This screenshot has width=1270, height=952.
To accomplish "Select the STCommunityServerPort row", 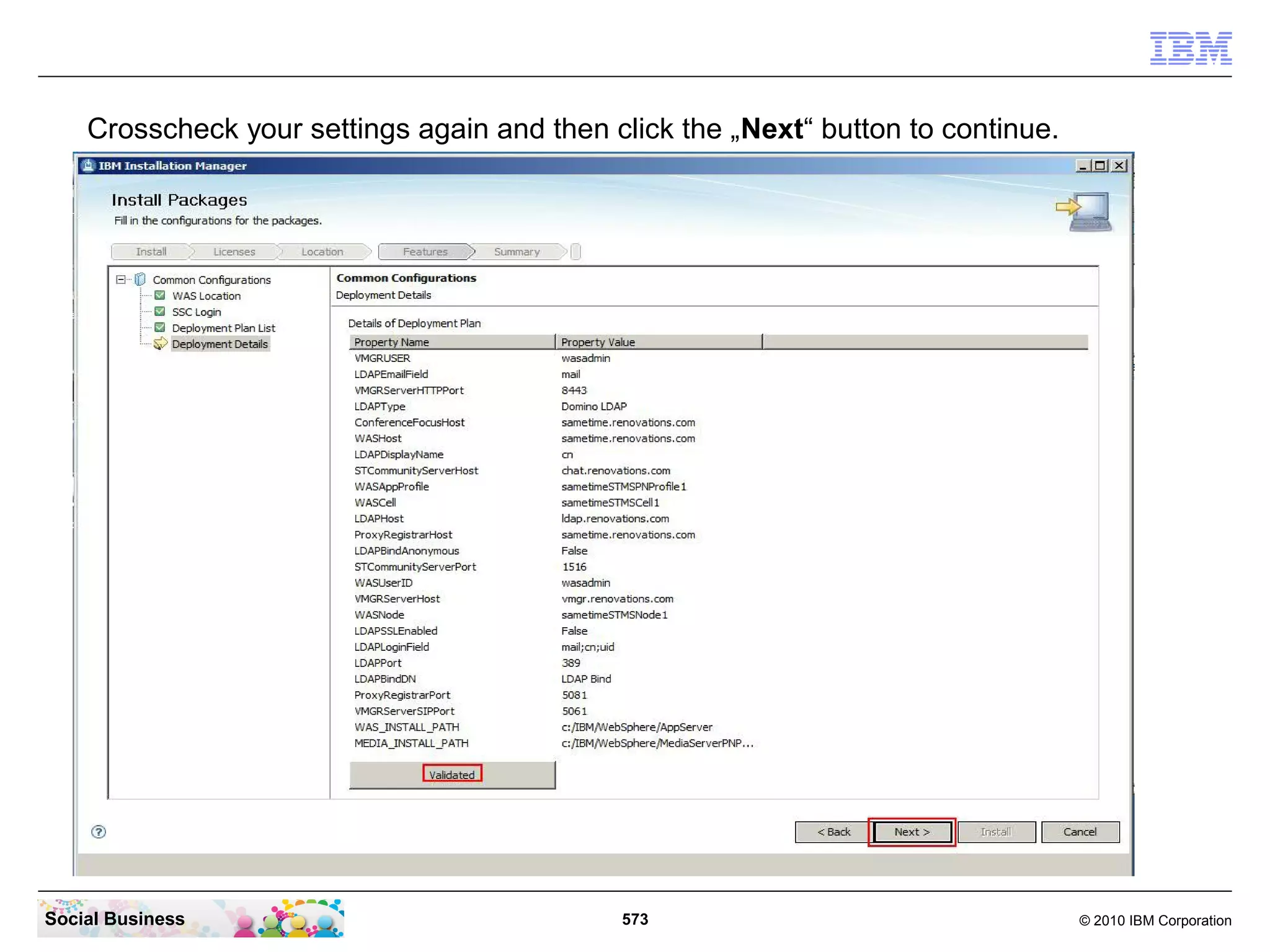I will click(x=718, y=567).
